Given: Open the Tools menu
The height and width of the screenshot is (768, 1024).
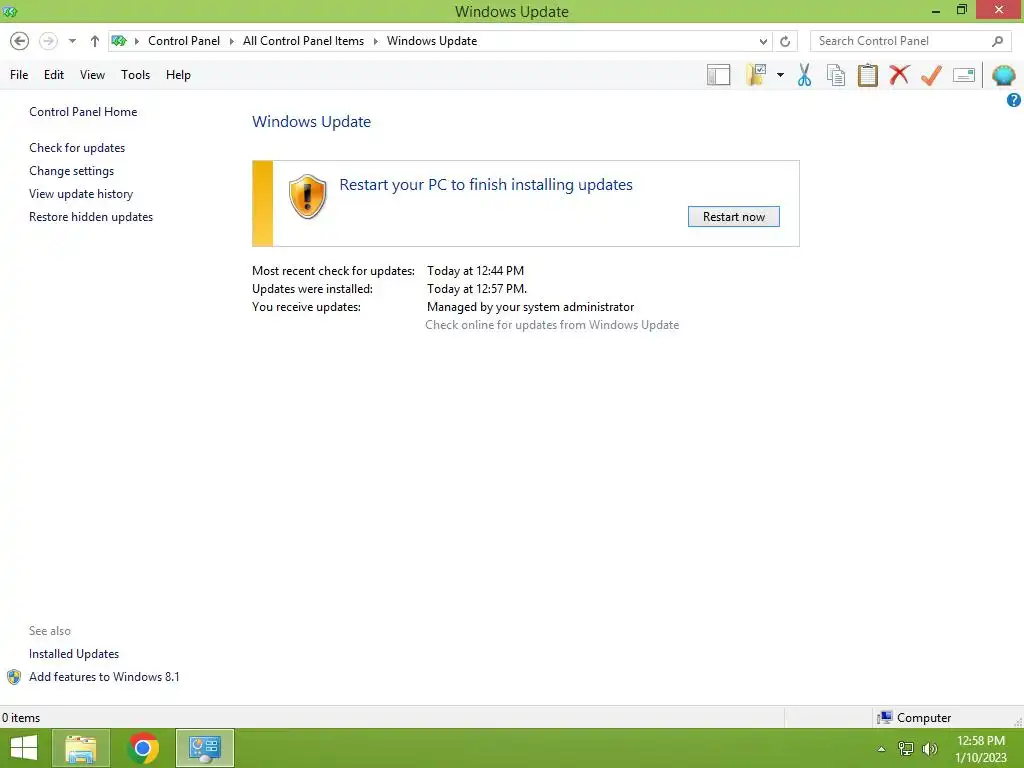Looking at the screenshot, I should [135, 75].
